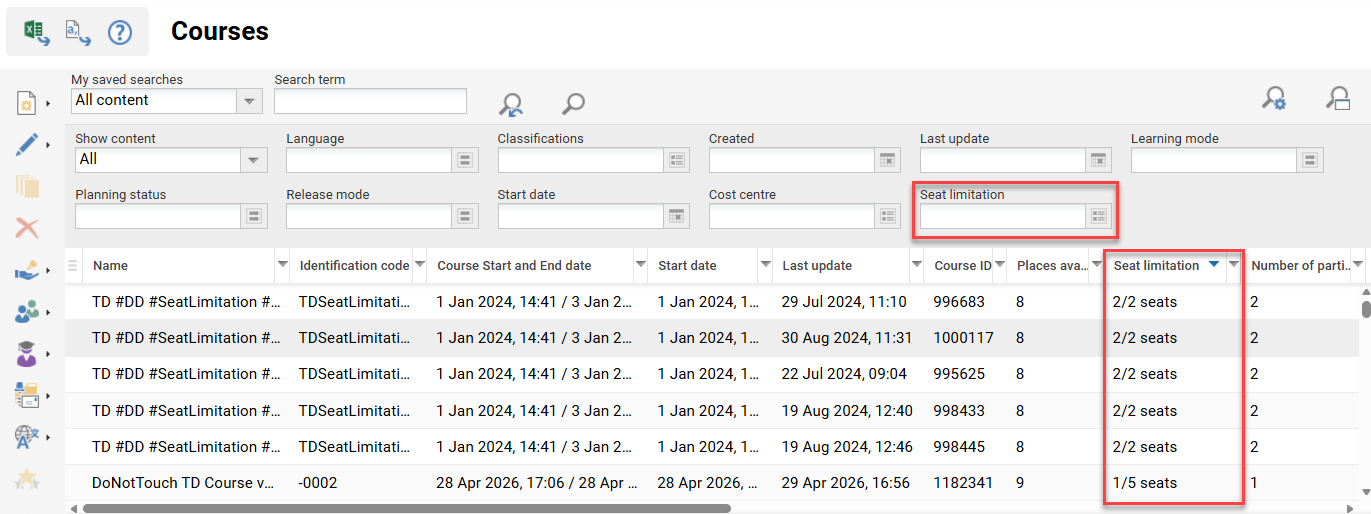Sort by Last update column header

click(x=817, y=266)
